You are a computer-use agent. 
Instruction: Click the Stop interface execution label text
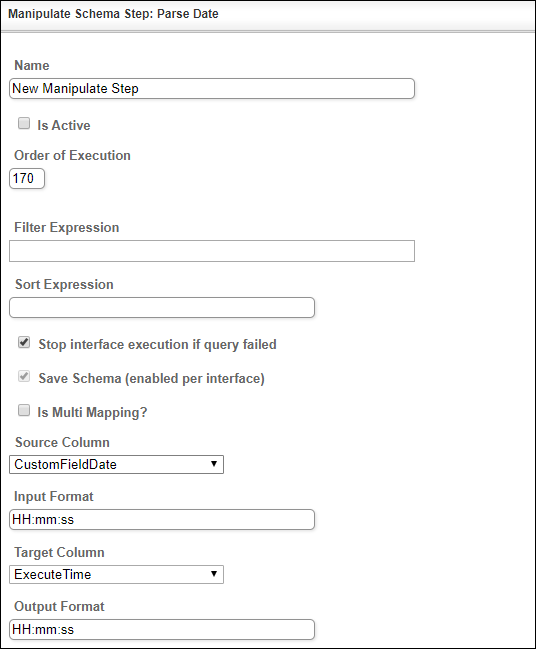pyautogui.click(x=157, y=345)
